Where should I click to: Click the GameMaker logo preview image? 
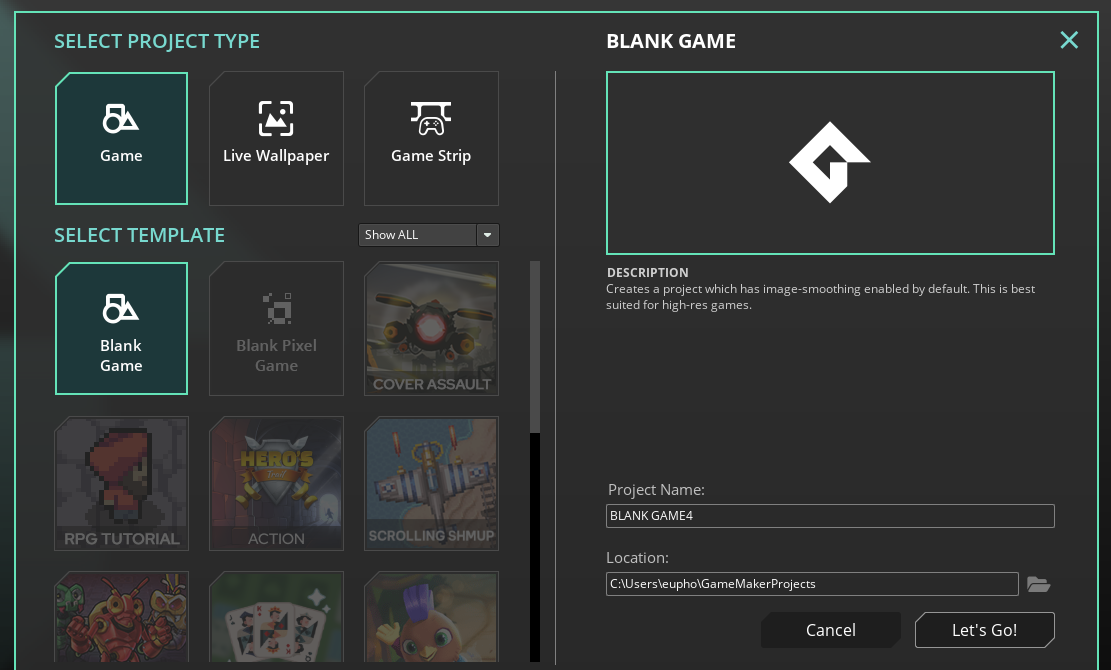click(x=830, y=163)
